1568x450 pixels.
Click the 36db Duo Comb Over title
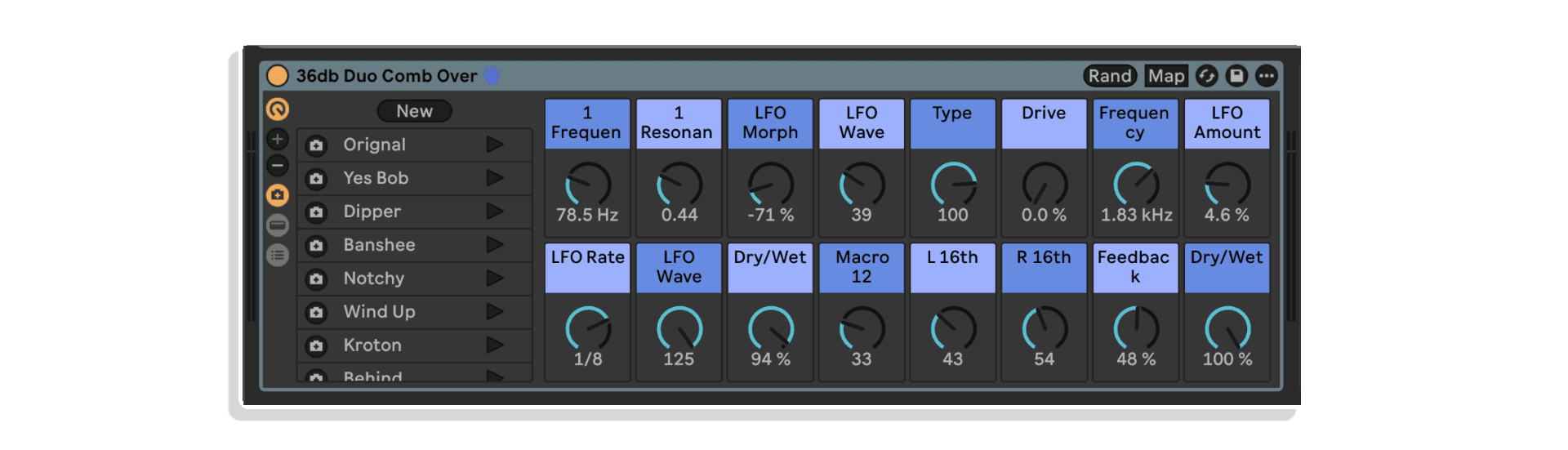point(386,76)
